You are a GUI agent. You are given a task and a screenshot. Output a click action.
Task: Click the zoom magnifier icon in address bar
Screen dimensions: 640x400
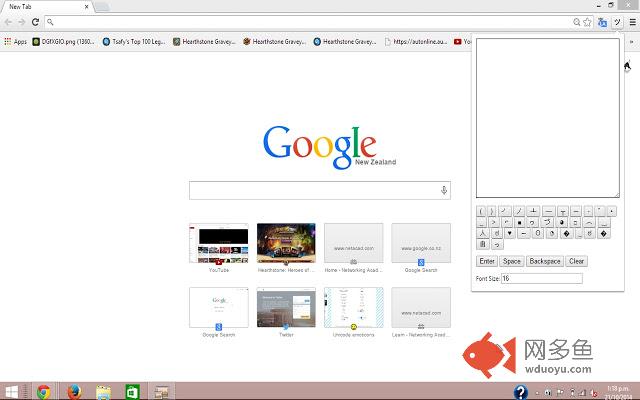577,22
